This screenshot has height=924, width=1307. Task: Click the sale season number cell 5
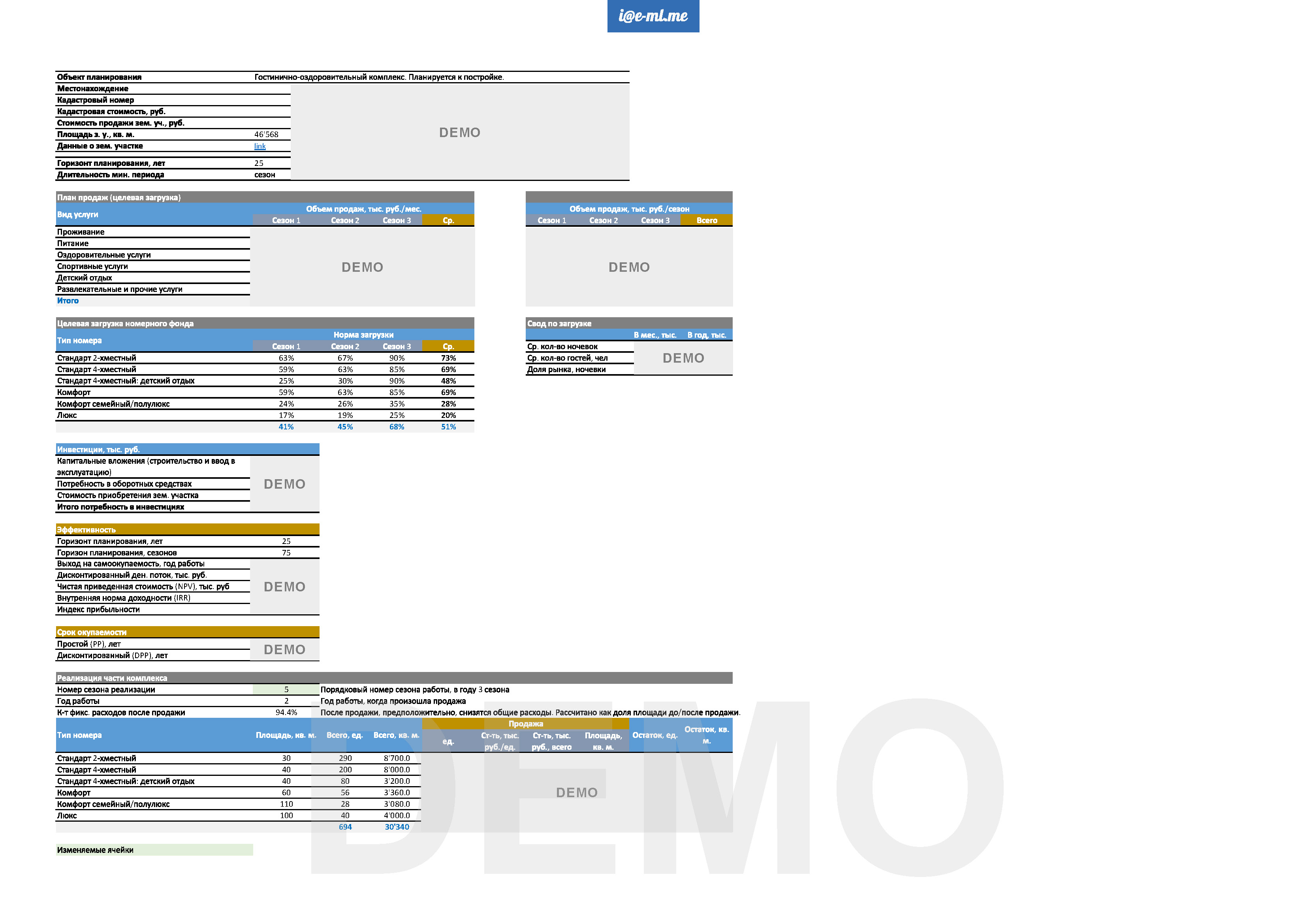click(286, 689)
